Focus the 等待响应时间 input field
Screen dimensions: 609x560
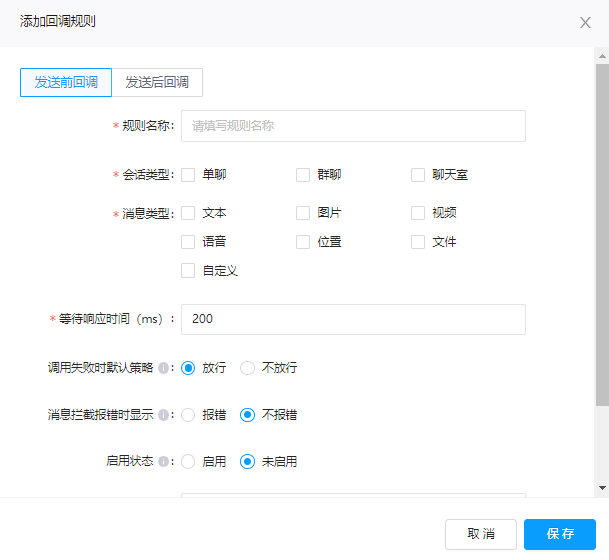click(x=352, y=319)
